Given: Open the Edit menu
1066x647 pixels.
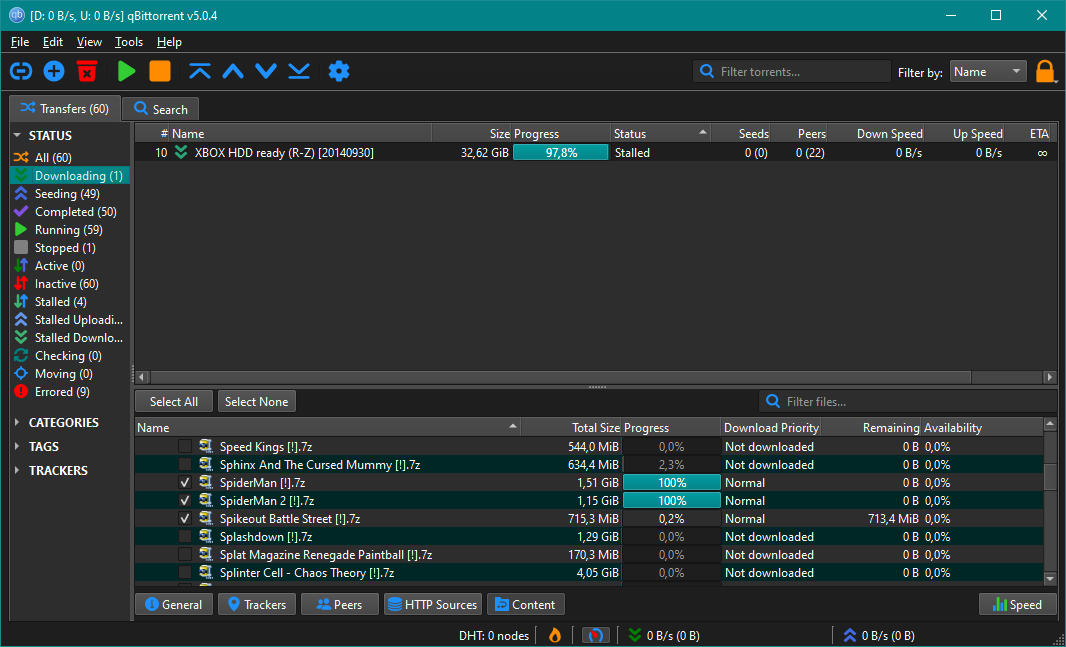Looking at the screenshot, I should (53, 42).
